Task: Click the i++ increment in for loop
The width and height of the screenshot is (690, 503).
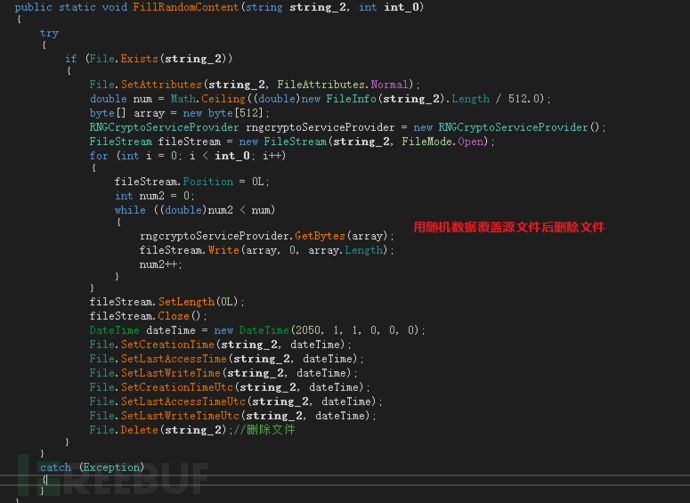Action: 272,156
